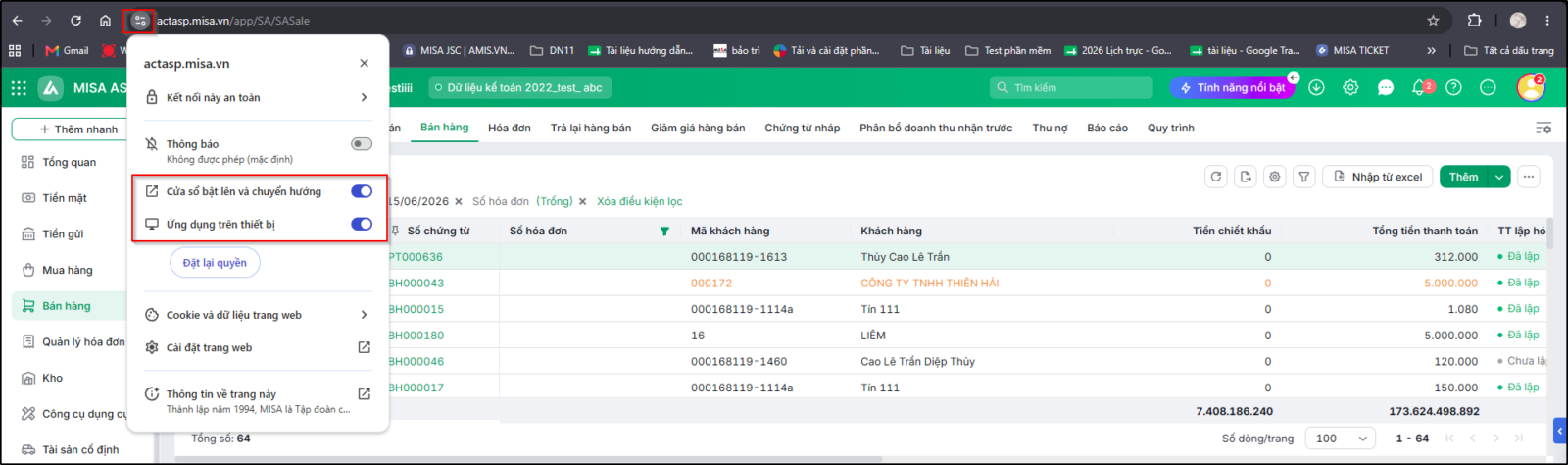Viewport: 1568px width, 465px height.
Task: Open Tổng quan in the sidebar
Action: point(70,162)
